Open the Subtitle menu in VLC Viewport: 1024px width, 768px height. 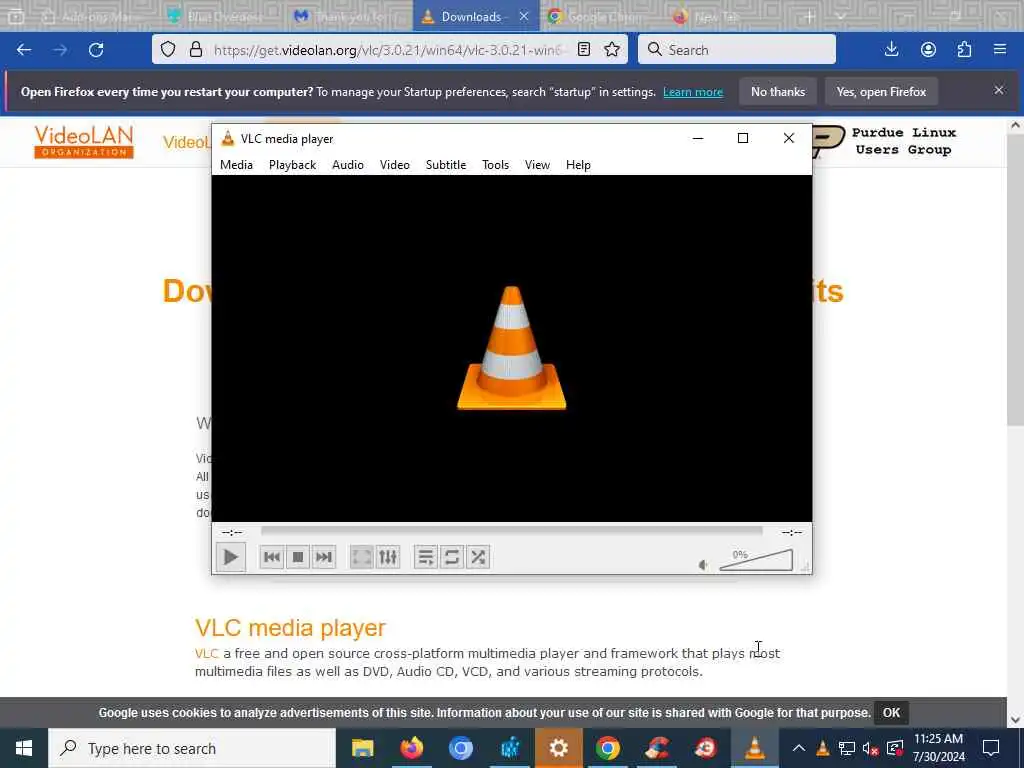(x=446, y=165)
